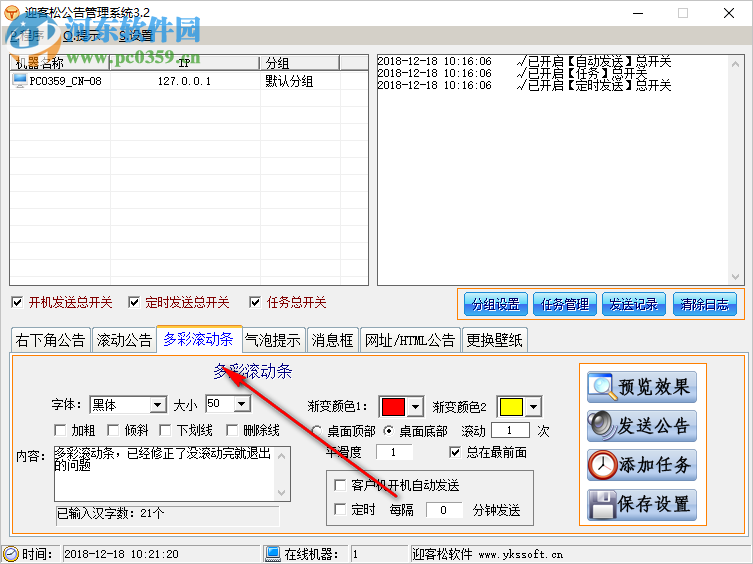Select the computer icon for PC0359_CN-08
The height and width of the screenshot is (564, 753).
click(20, 80)
